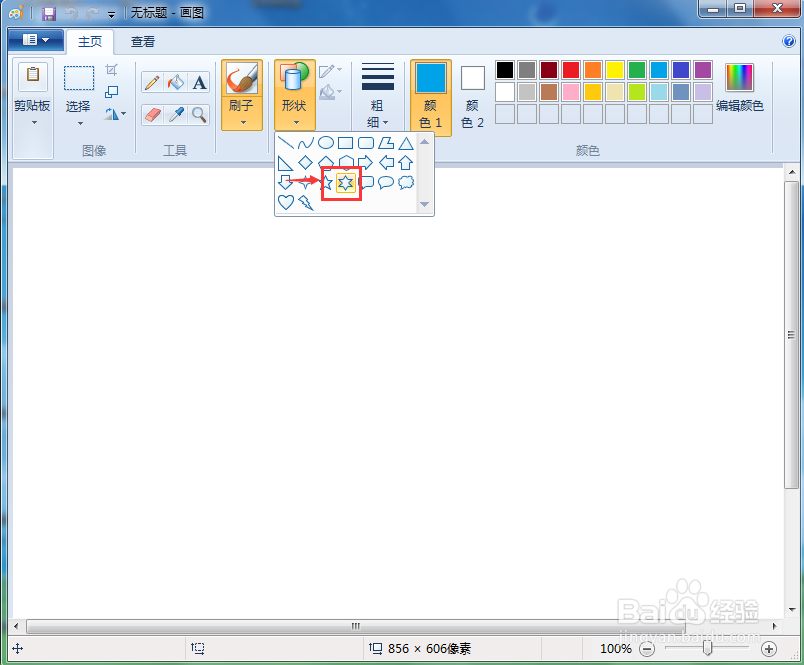Screen dimensions: 804x665
Task: Save the drawing with the floppy disk icon
Action: click(x=49, y=14)
